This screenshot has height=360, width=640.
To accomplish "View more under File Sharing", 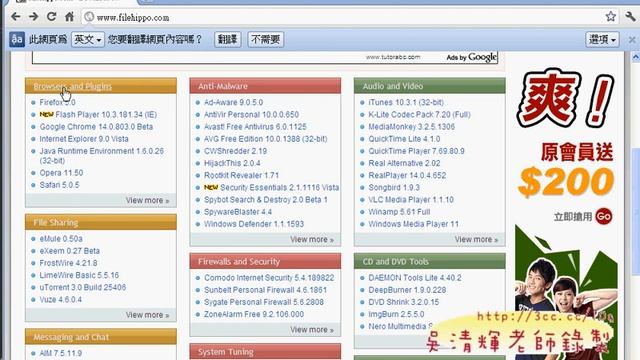I will [147, 315].
